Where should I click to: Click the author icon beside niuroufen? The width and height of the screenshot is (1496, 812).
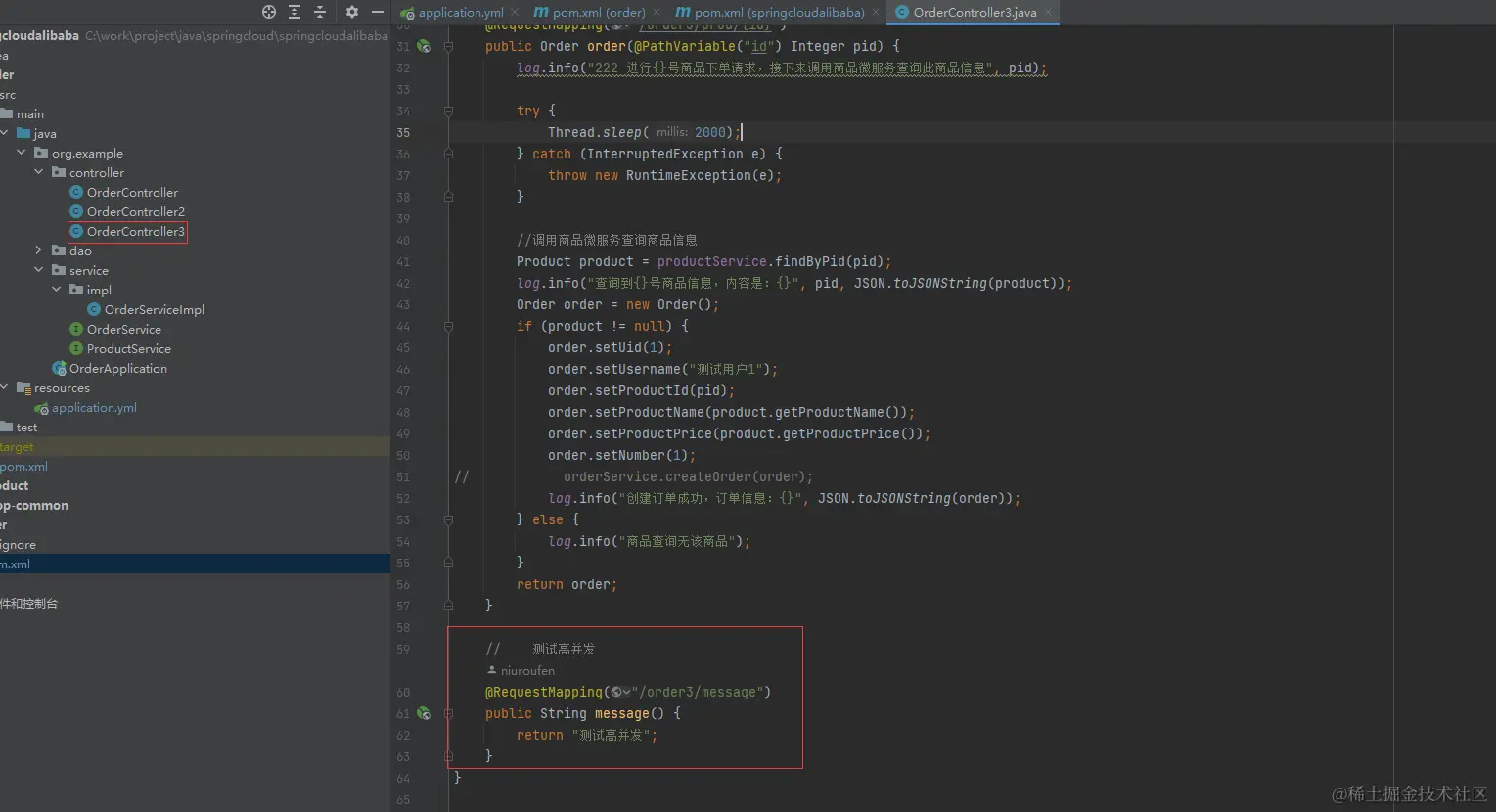(x=491, y=671)
